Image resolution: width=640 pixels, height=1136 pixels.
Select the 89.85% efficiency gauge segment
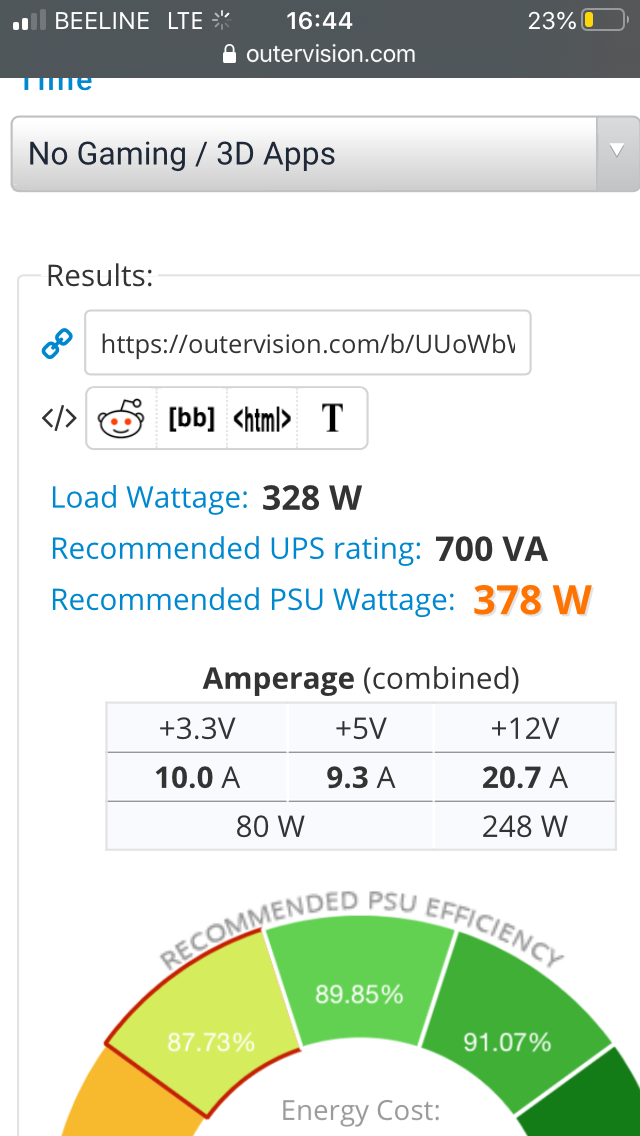click(x=360, y=987)
